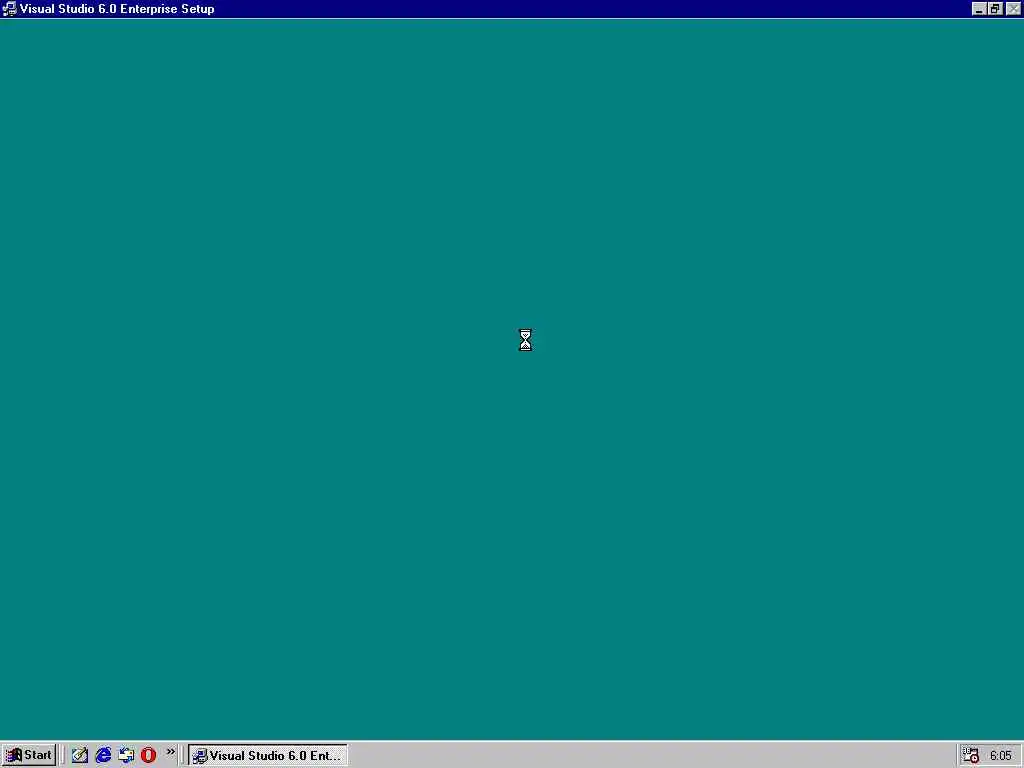This screenshot has height=768, width=1024.
Task: Expand the Quick Launch overflow chevron
Action: pyautogui.click(x=170, y=752)
